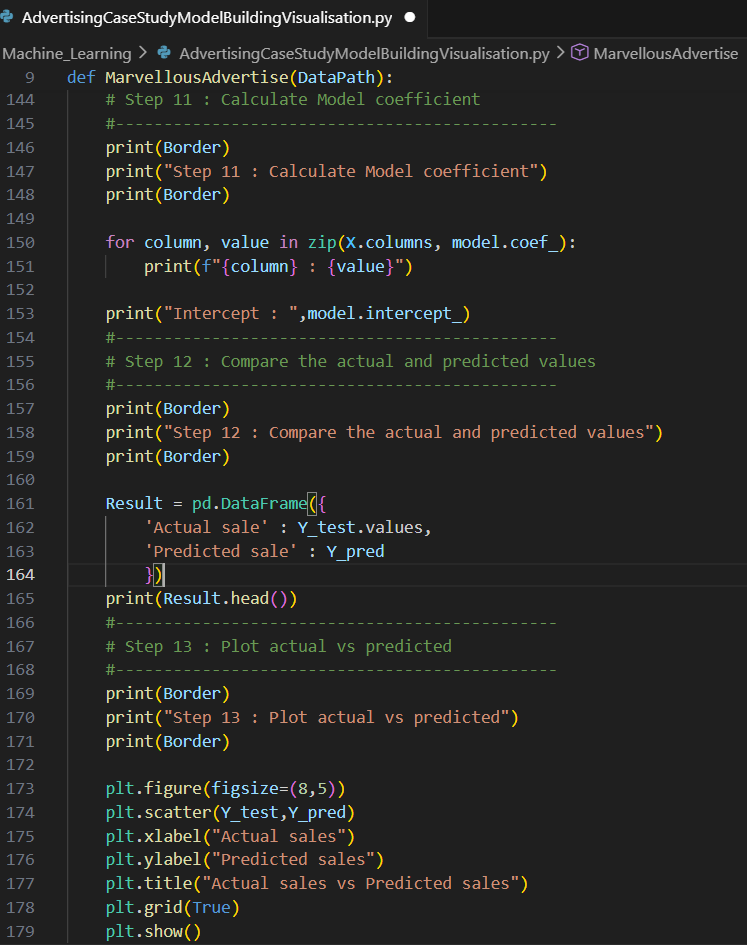Image resolution: width=747 pixels, height=945 pixels.
Task: Click 'Predicted sale' dictionary key
Action: [221, 551]
